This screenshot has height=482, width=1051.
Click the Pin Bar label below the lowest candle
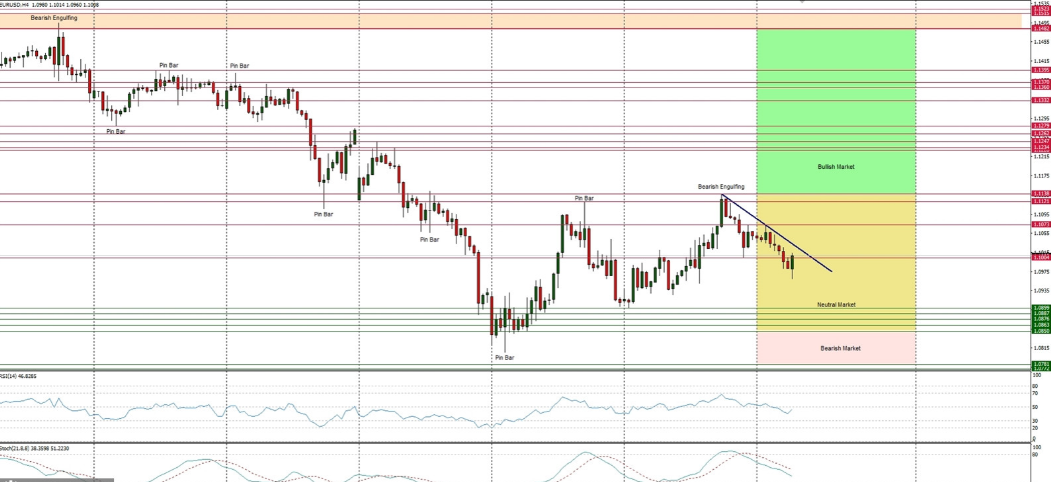coord(505,357)
